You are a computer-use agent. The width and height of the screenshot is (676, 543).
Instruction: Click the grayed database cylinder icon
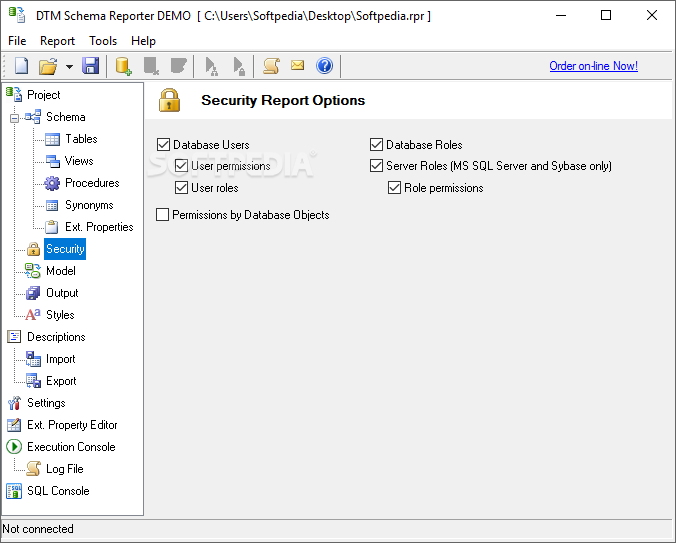[x=178, y=66]
